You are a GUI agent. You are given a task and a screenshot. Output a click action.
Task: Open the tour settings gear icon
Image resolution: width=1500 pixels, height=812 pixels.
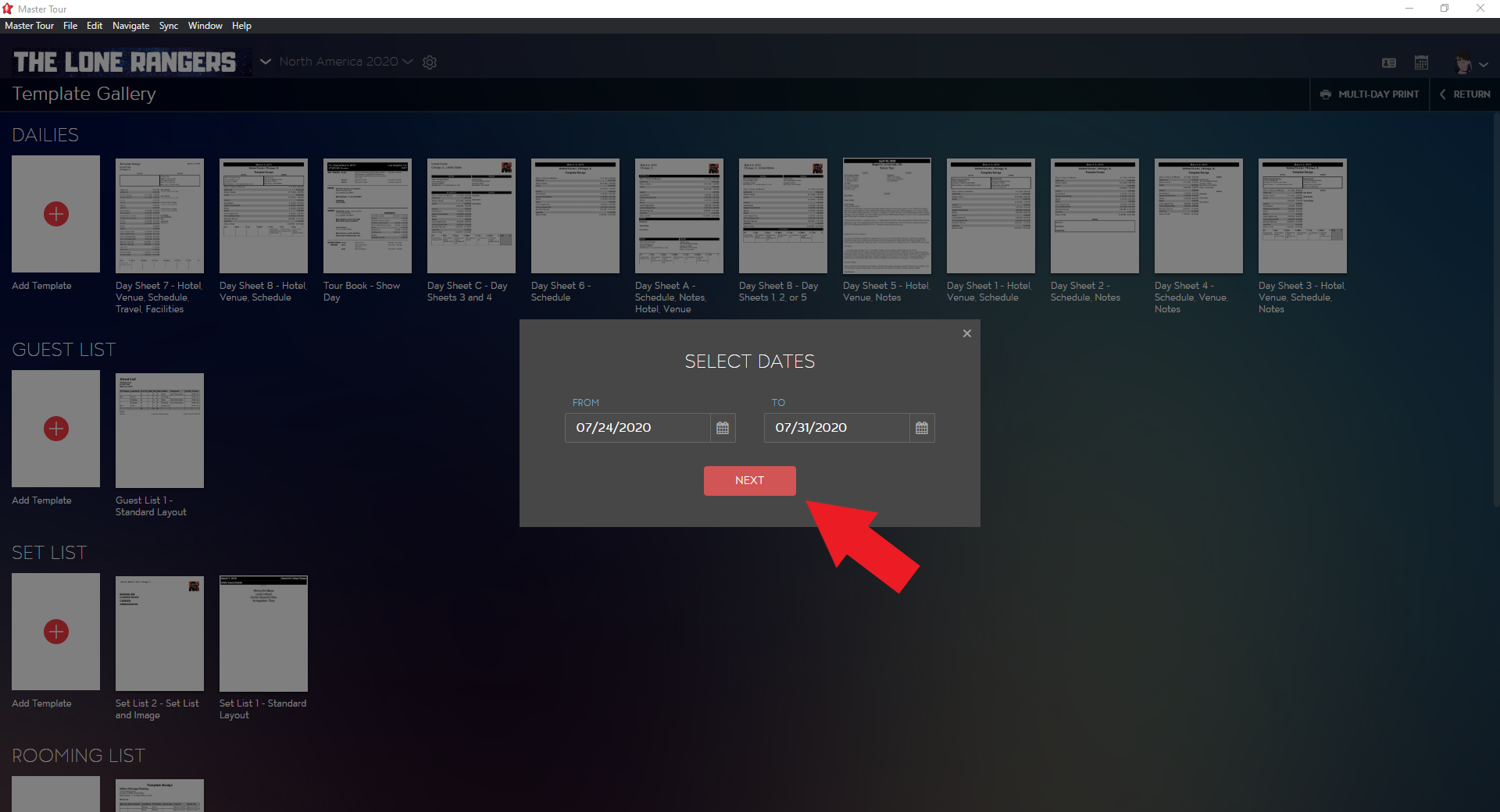click(x=430, y=62)
